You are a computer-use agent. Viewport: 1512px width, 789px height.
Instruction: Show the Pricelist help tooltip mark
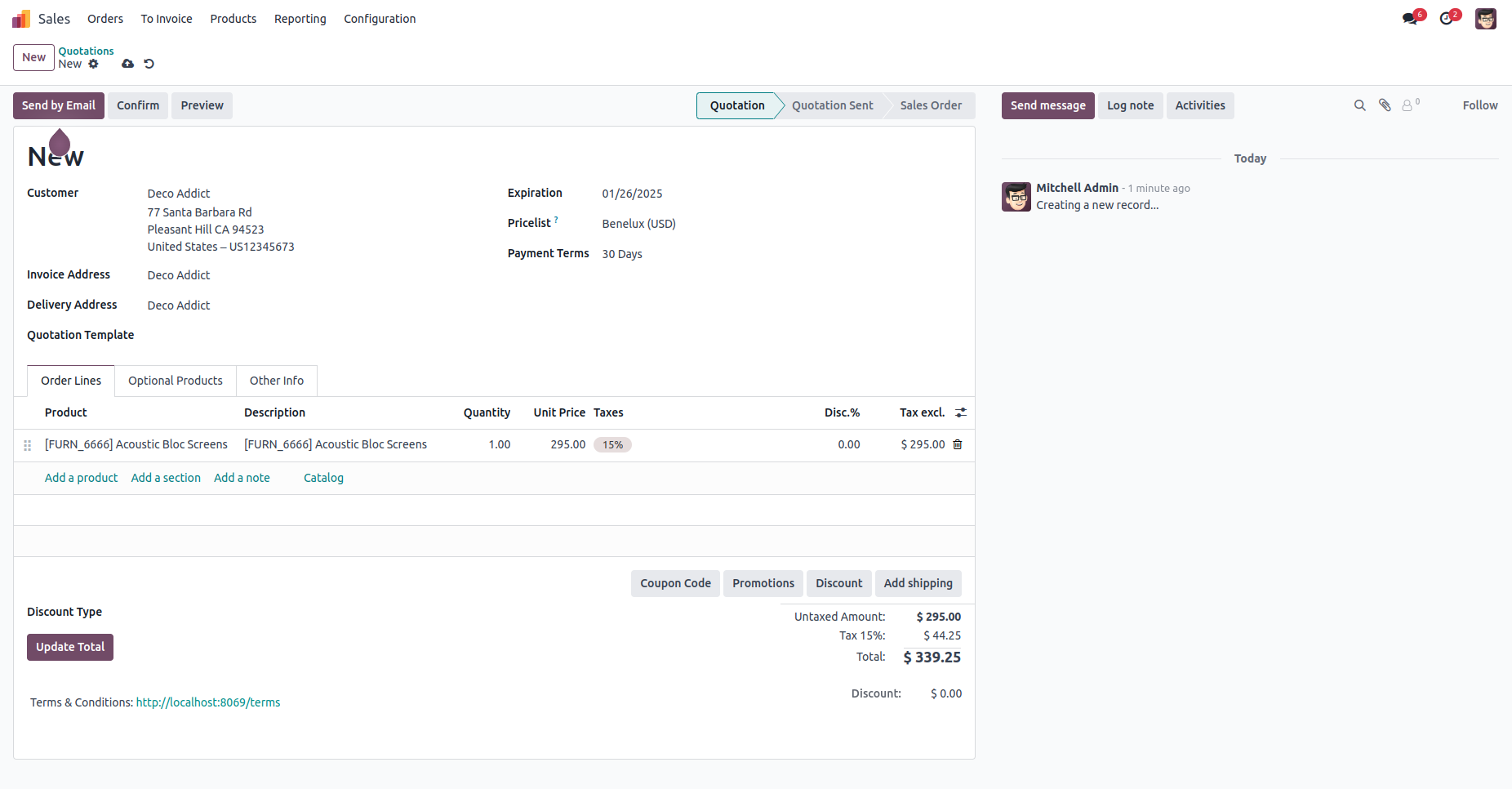point(556,220)
